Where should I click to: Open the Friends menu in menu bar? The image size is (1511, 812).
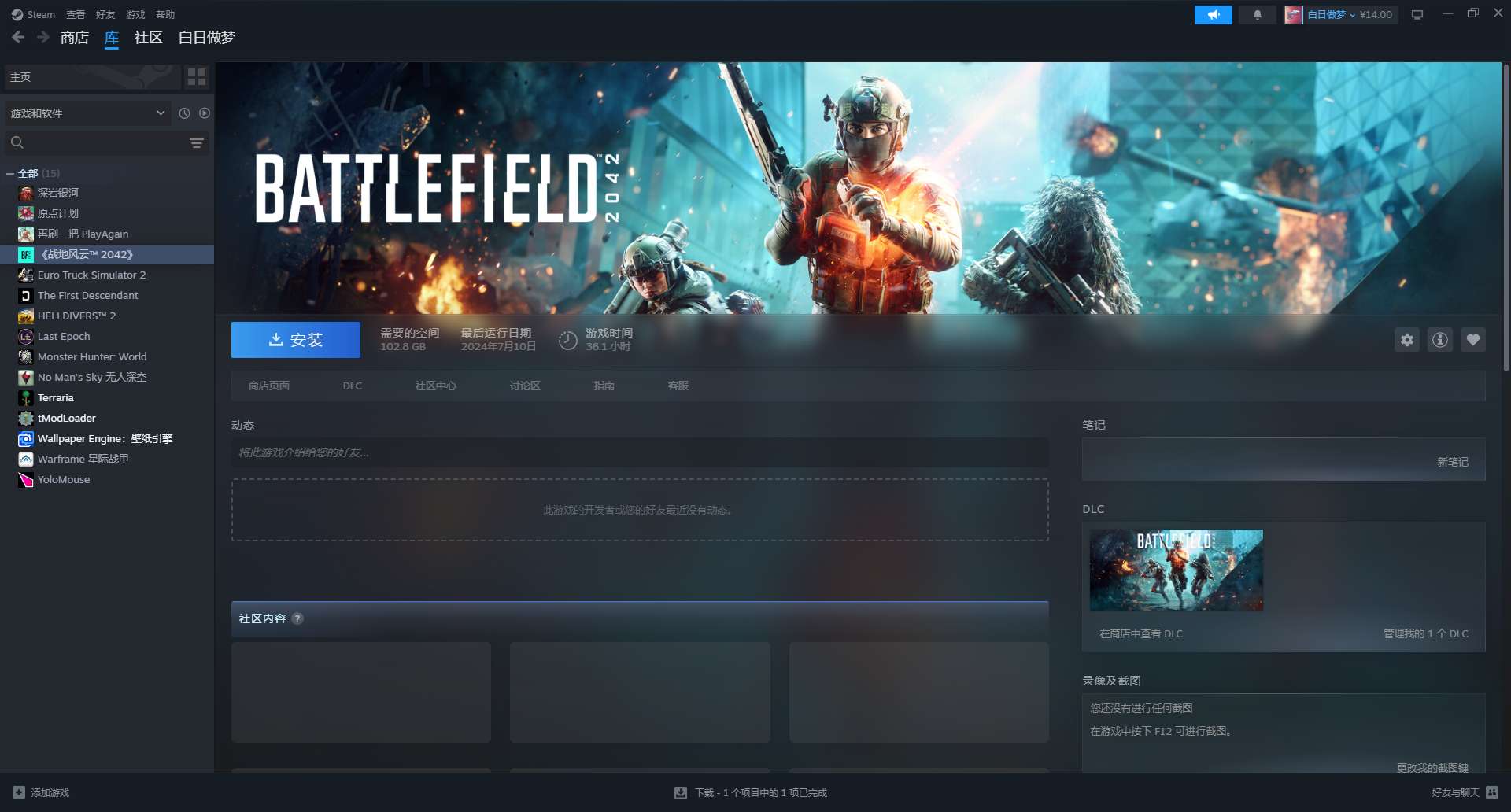(x=105, y=15)
